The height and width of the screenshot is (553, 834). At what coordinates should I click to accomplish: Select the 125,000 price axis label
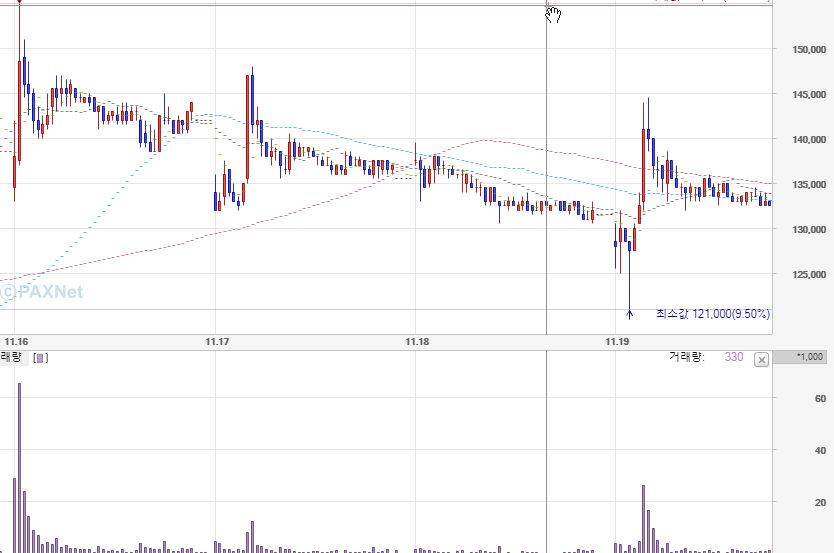point(809,275)
